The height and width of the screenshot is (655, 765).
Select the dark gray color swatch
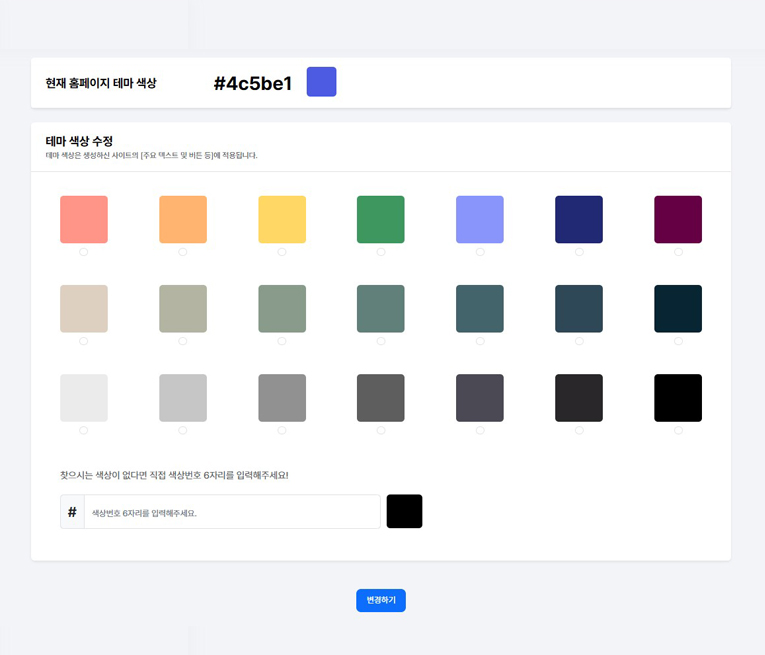coord(381,398)
